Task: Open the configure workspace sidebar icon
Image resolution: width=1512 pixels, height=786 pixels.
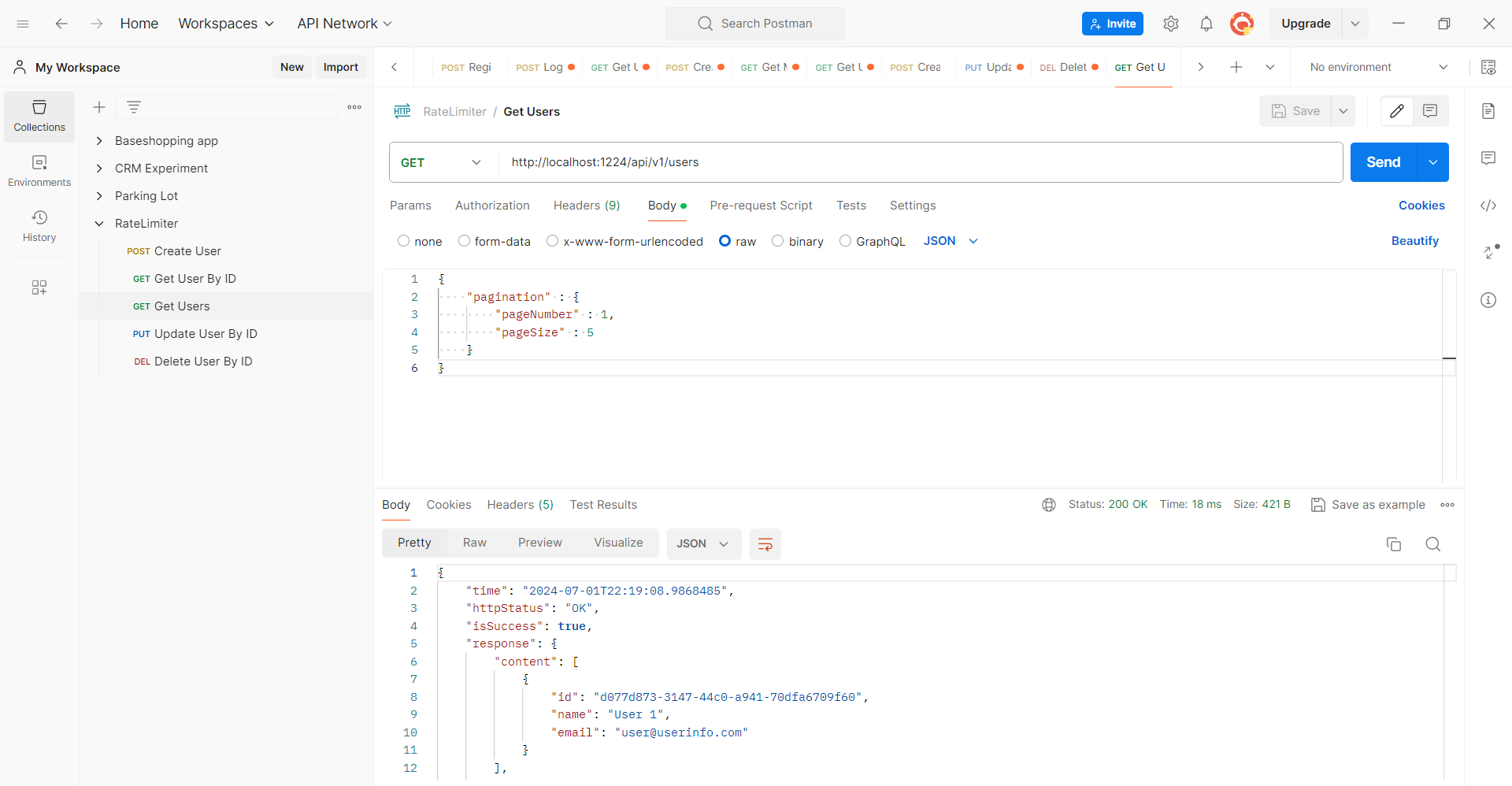Action: [x=39, y=287]
